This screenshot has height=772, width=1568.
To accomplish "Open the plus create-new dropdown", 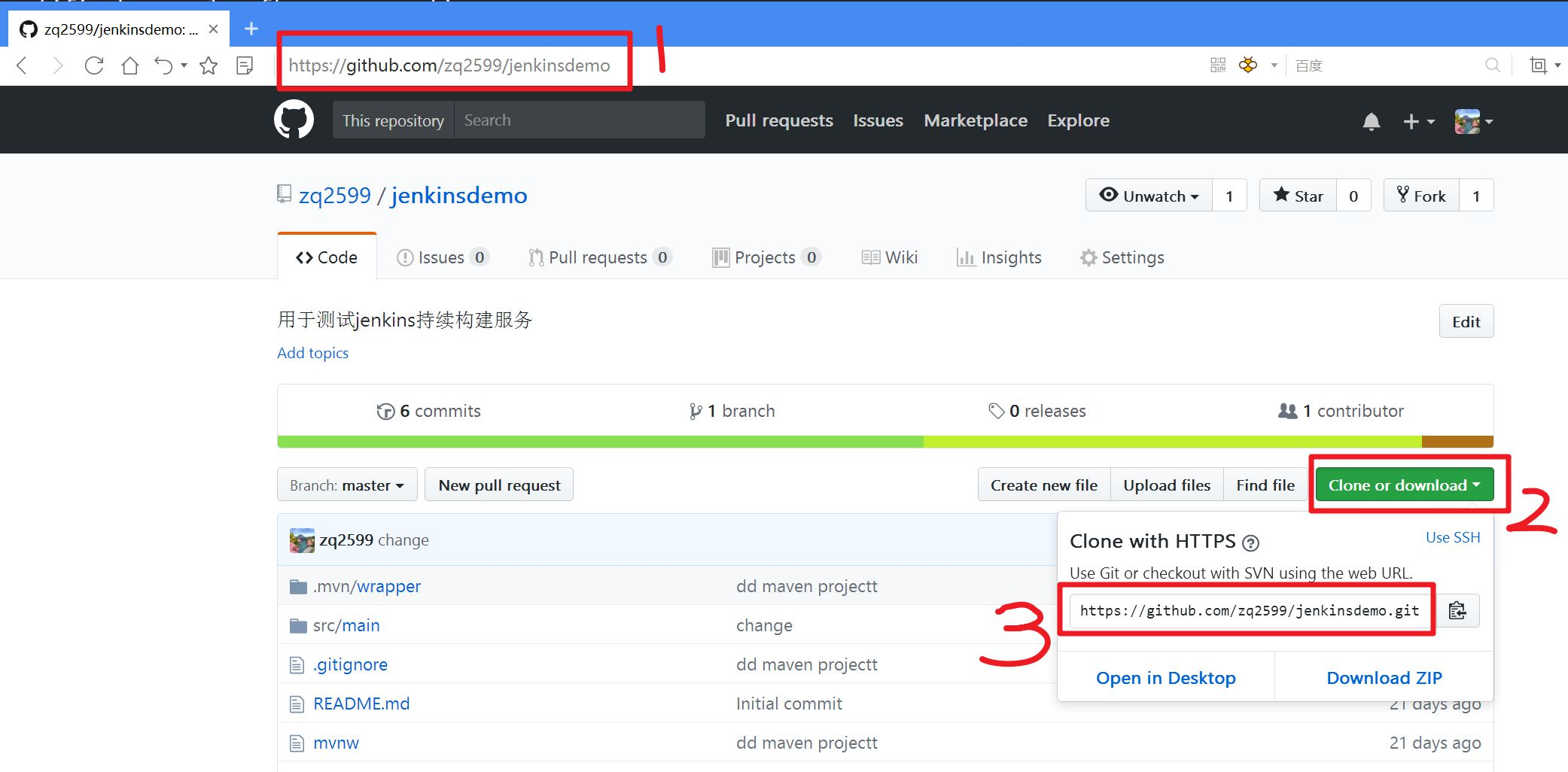I will (1419, 121).
